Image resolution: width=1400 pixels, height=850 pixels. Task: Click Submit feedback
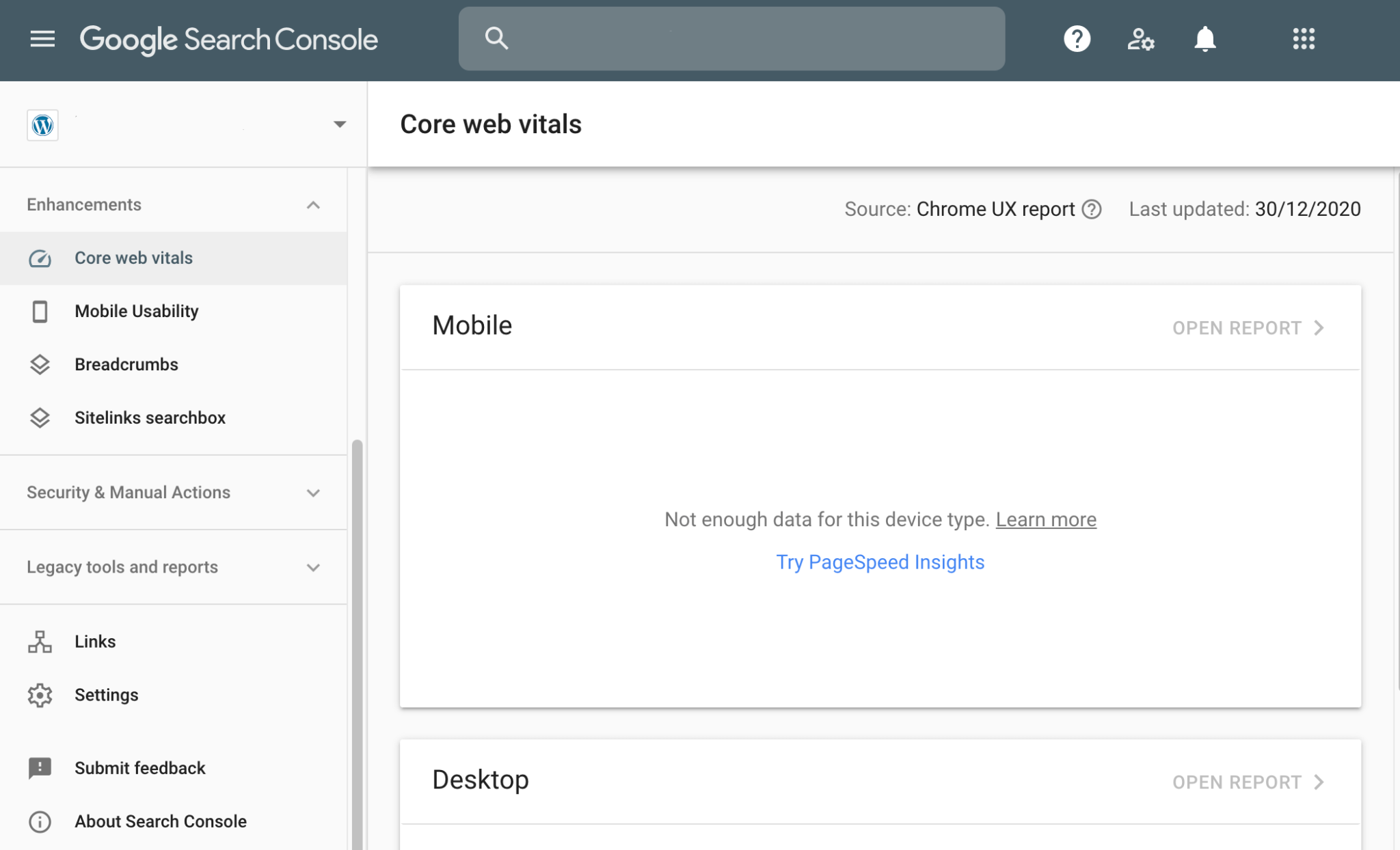coord(174,768)
